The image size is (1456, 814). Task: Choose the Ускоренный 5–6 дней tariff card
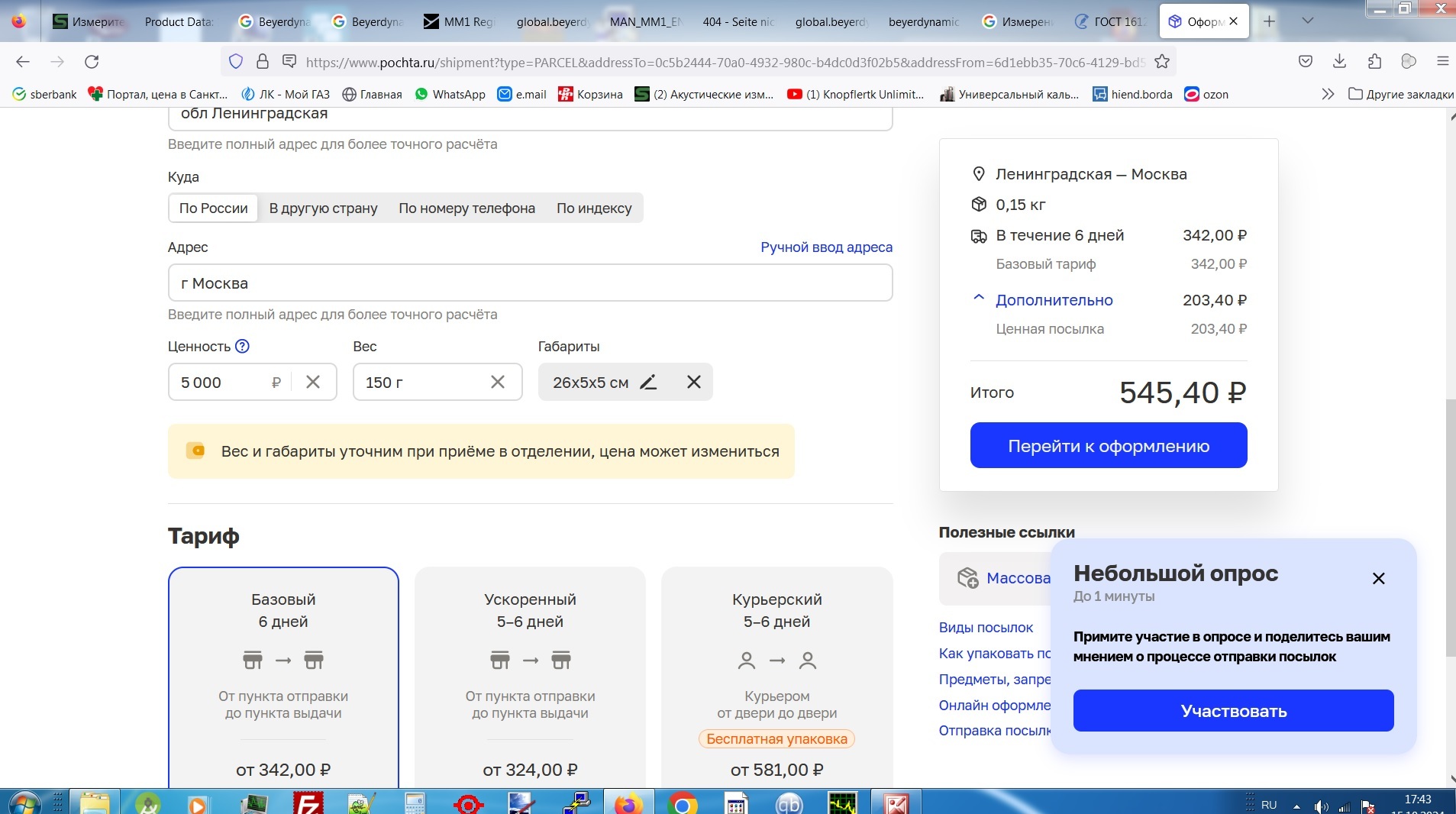(x=530, y=678)
